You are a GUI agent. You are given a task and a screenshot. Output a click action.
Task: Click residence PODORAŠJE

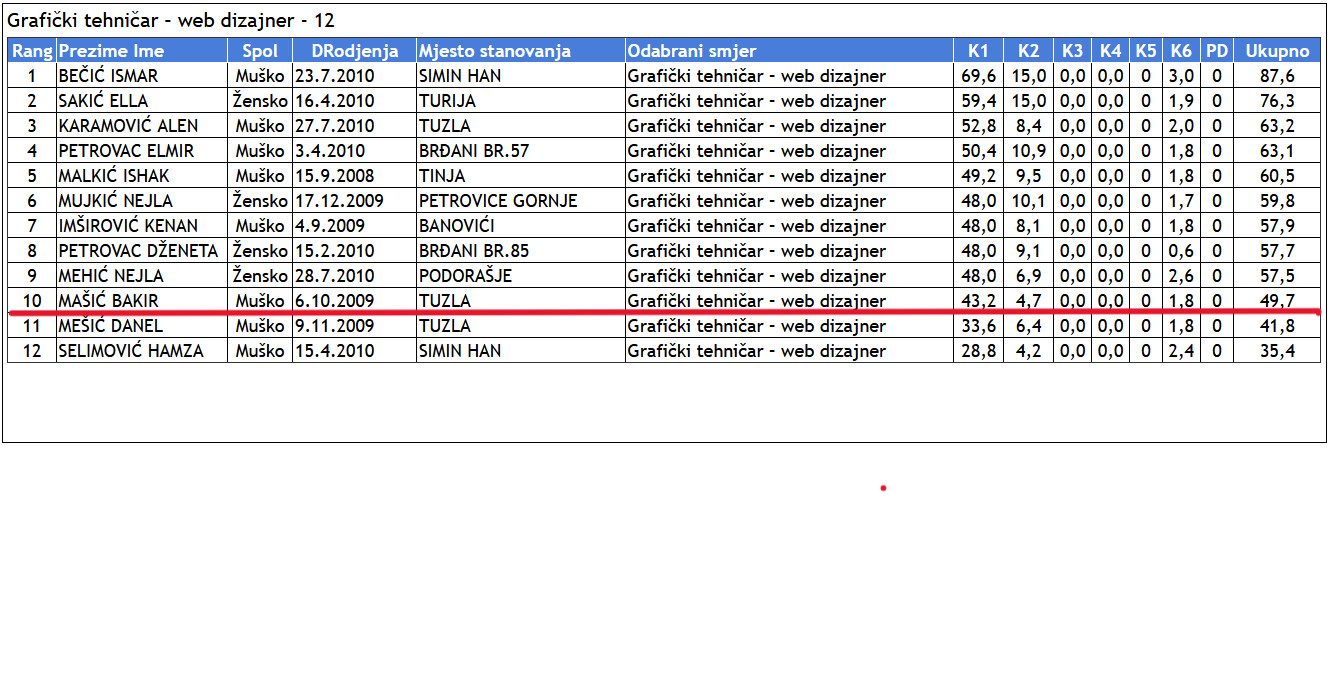[x=466, y=276]
